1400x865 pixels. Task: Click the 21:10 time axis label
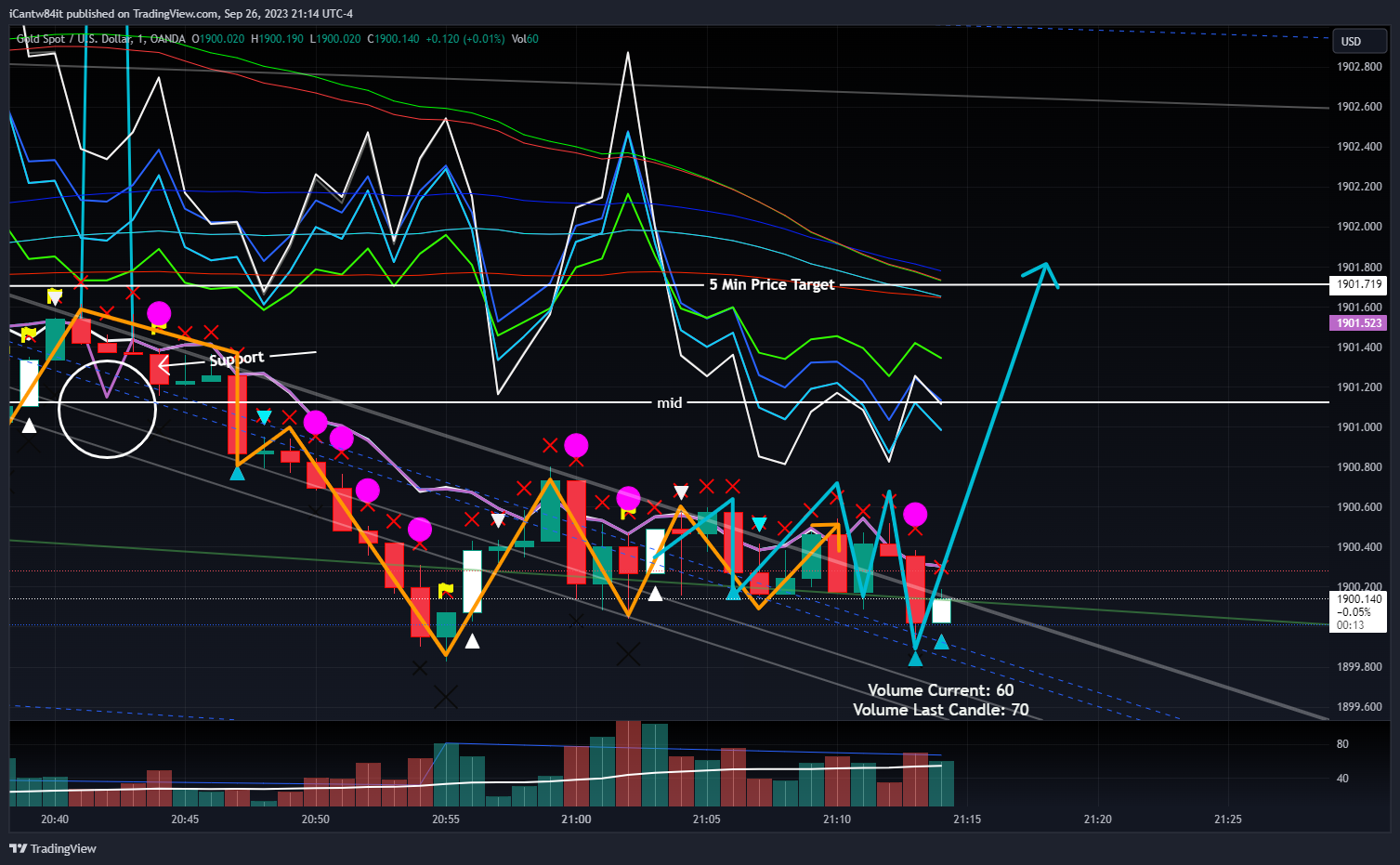pyautogui.click(x=837, y=819)
